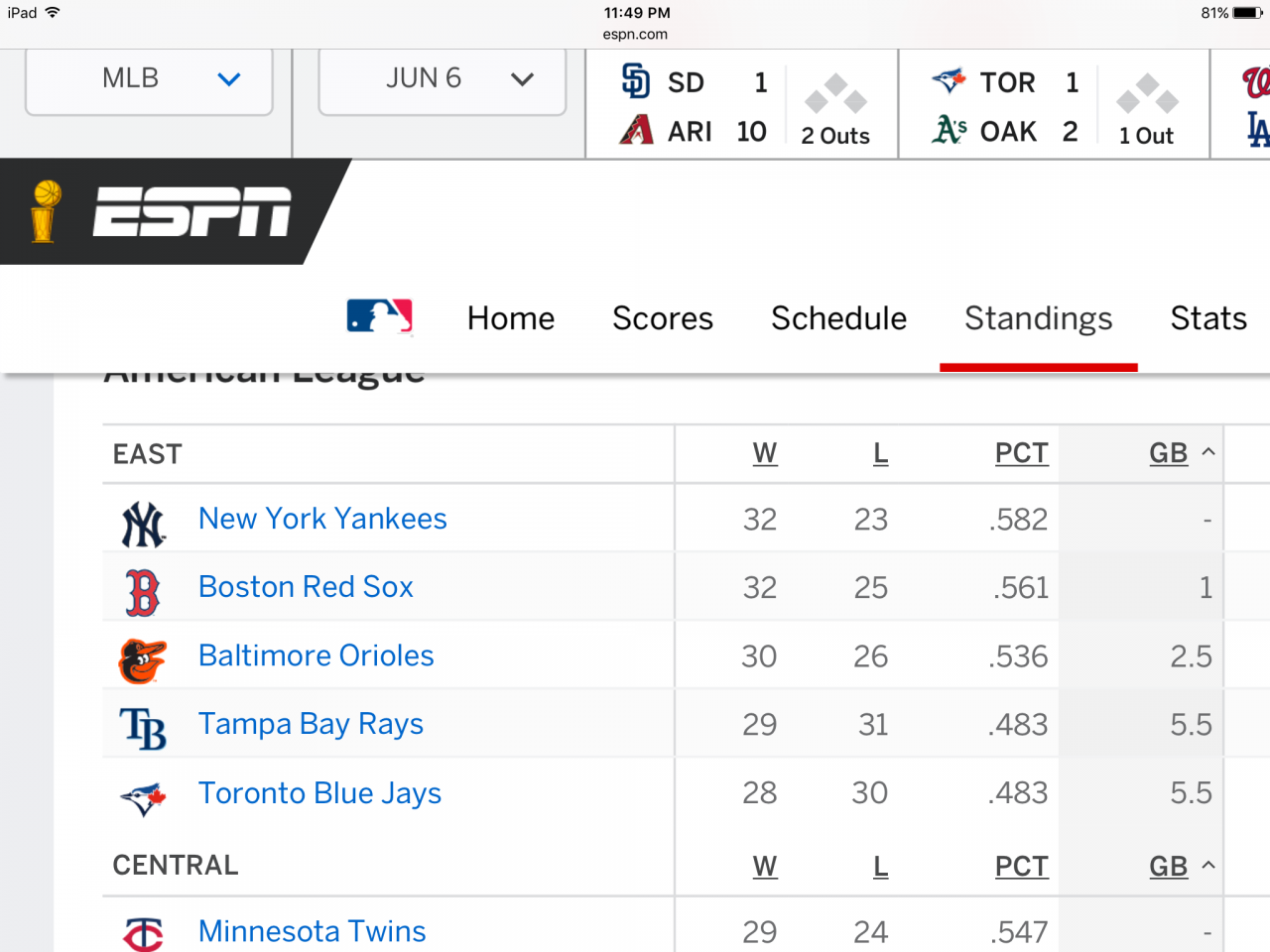1270x952 pixels.
Task: Click the ESPN logo
Action: pos(192,211)
